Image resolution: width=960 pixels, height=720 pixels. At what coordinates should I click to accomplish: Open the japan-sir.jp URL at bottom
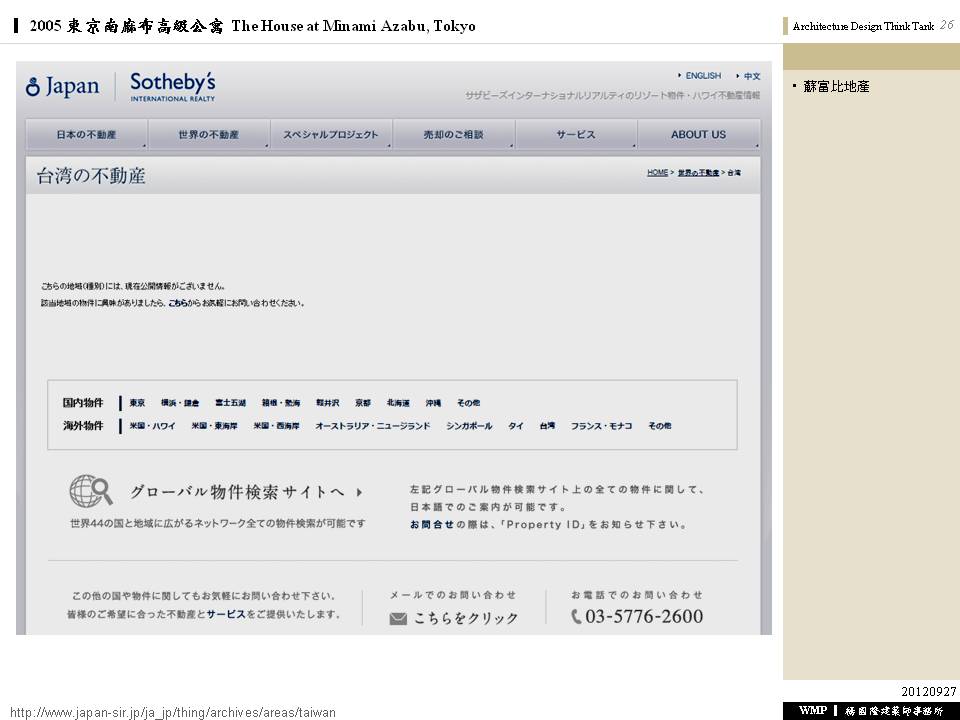[x=172, y=712]
